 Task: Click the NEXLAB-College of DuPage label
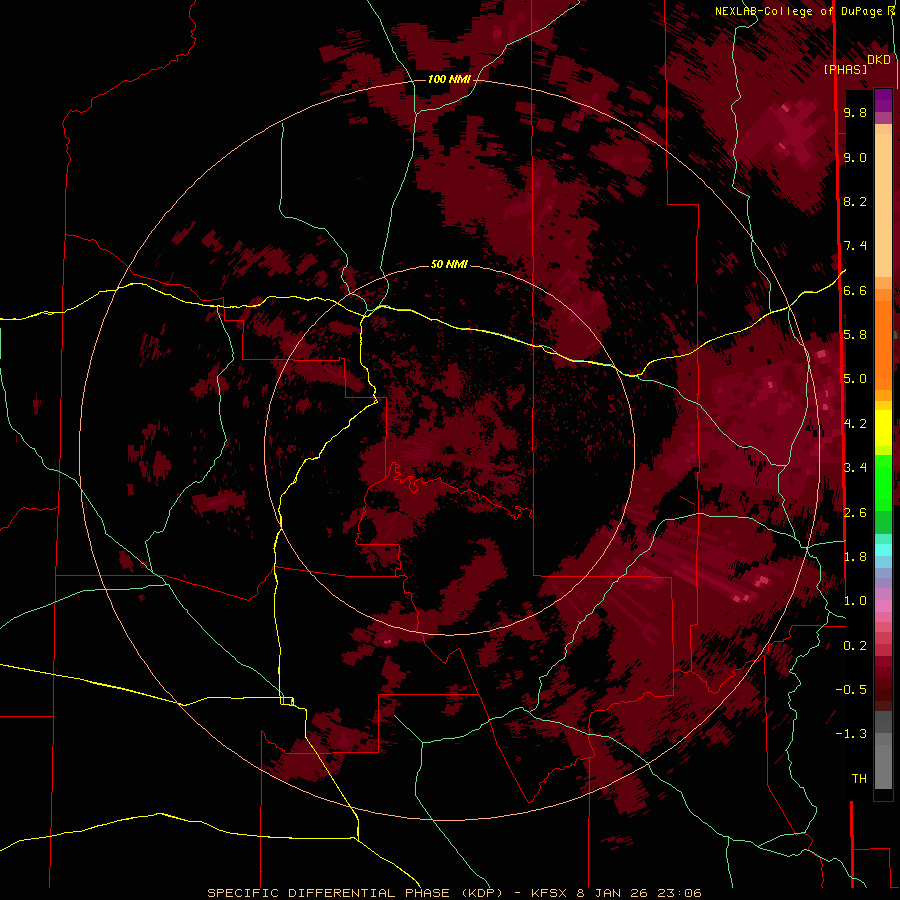[x=804, y=11]
